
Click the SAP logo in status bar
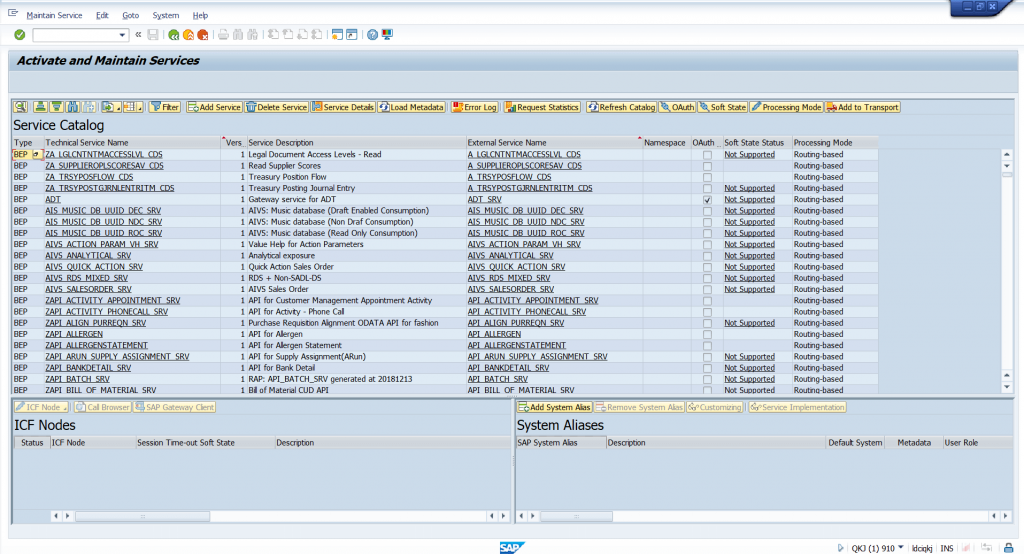pyautogui.click(x=511, y=547)
